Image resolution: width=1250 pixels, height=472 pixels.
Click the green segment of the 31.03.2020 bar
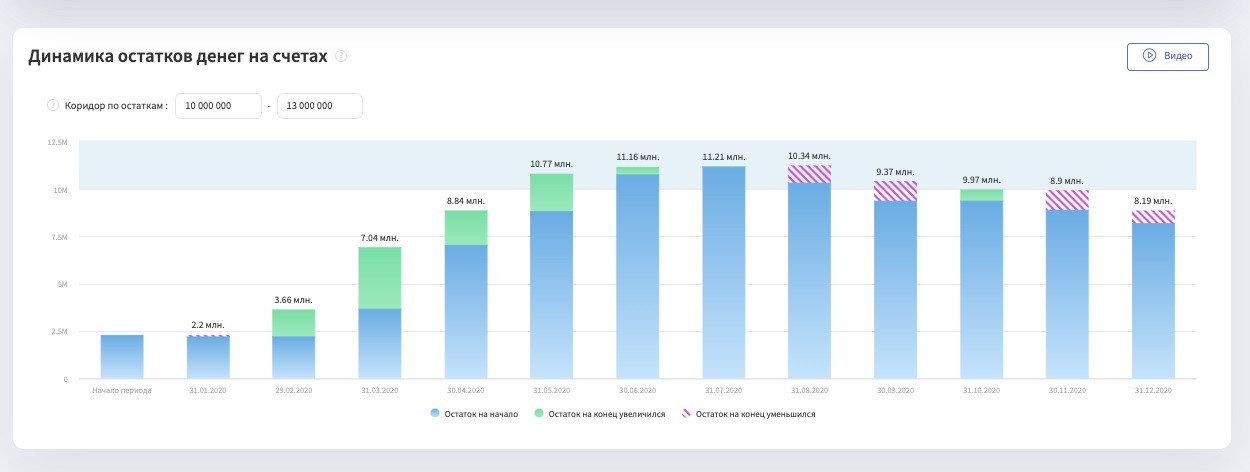coord(380,278)
